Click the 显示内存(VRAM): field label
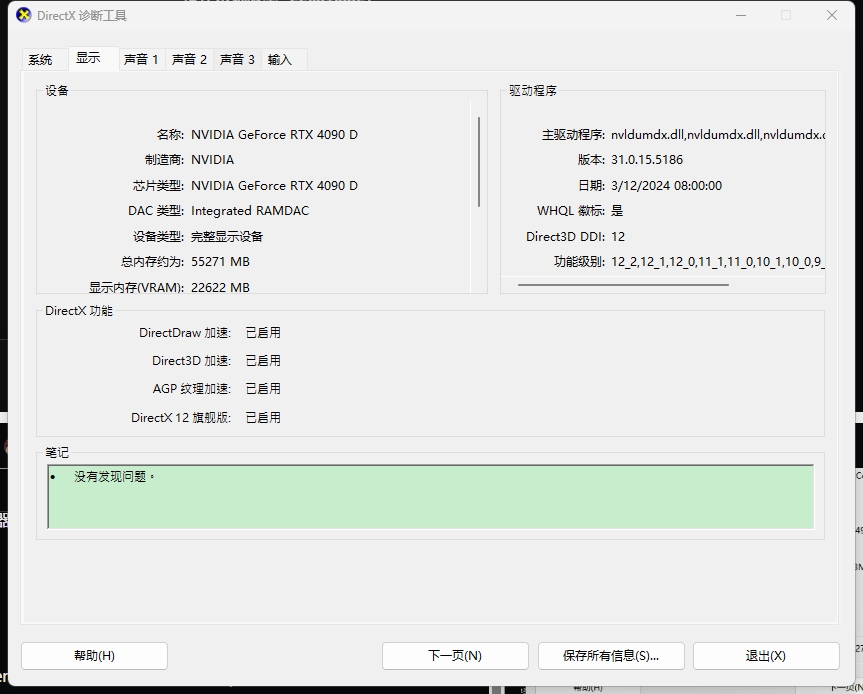Image resolution: width=863 pixels, height=694 pixels. pyautogui.click(x=136, y=287)
